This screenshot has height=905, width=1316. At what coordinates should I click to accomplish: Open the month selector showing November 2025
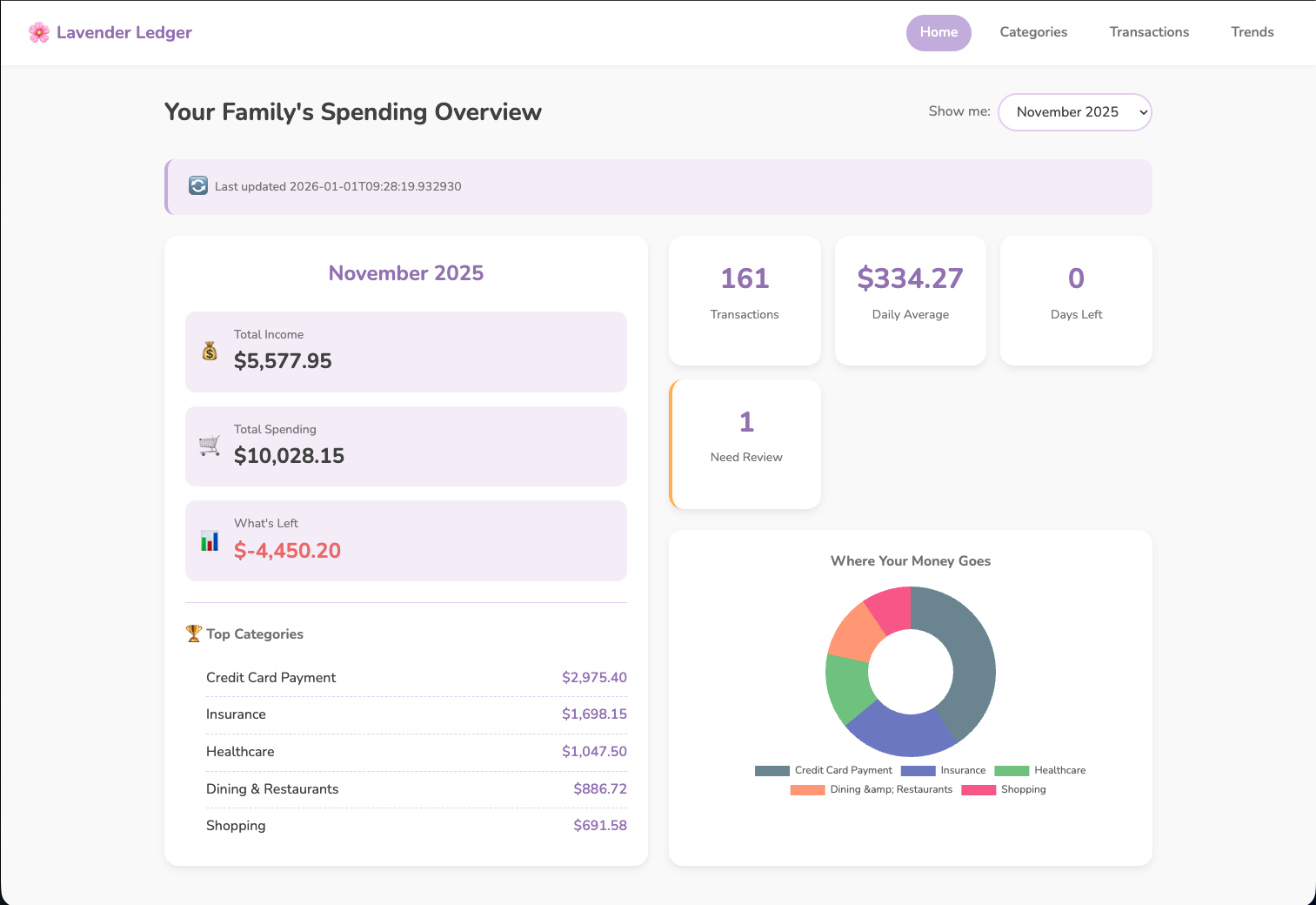tap(1075, 112)
